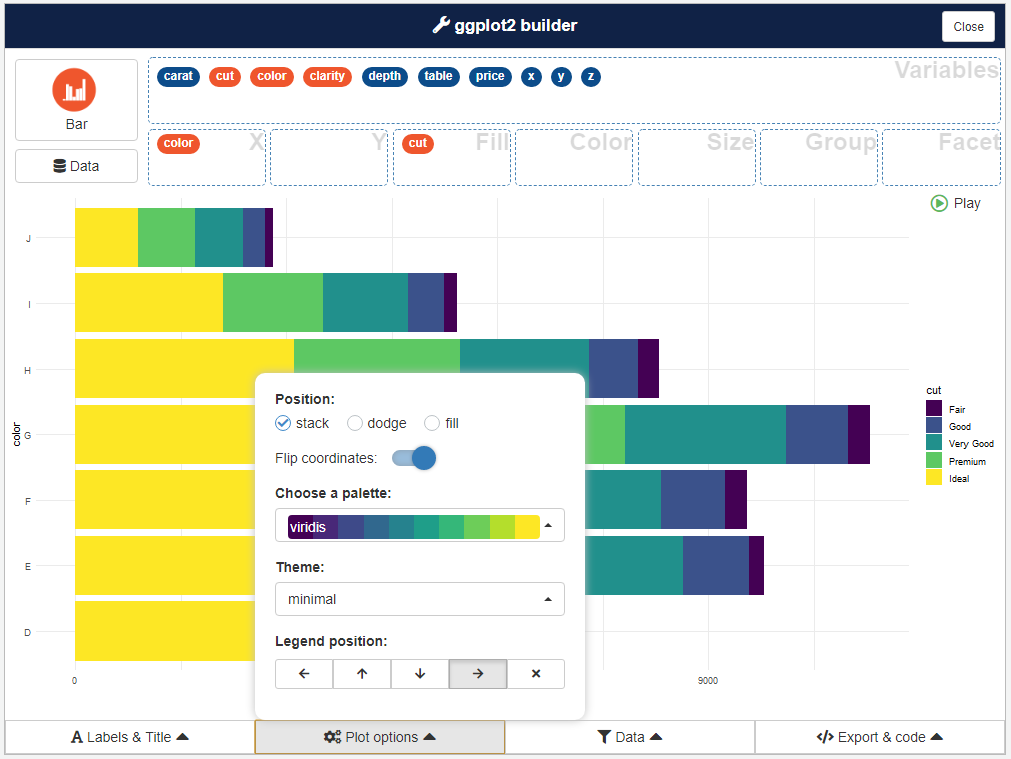Set legend position to top arrow

point(362,674)
